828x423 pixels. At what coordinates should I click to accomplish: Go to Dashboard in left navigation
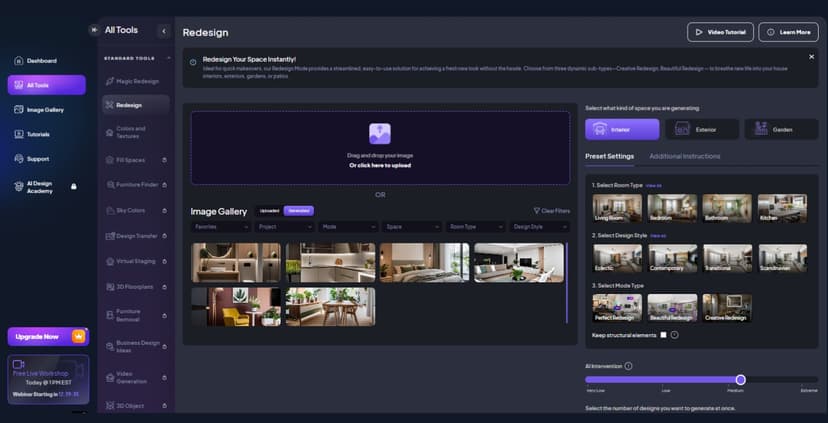pos(46,61)
